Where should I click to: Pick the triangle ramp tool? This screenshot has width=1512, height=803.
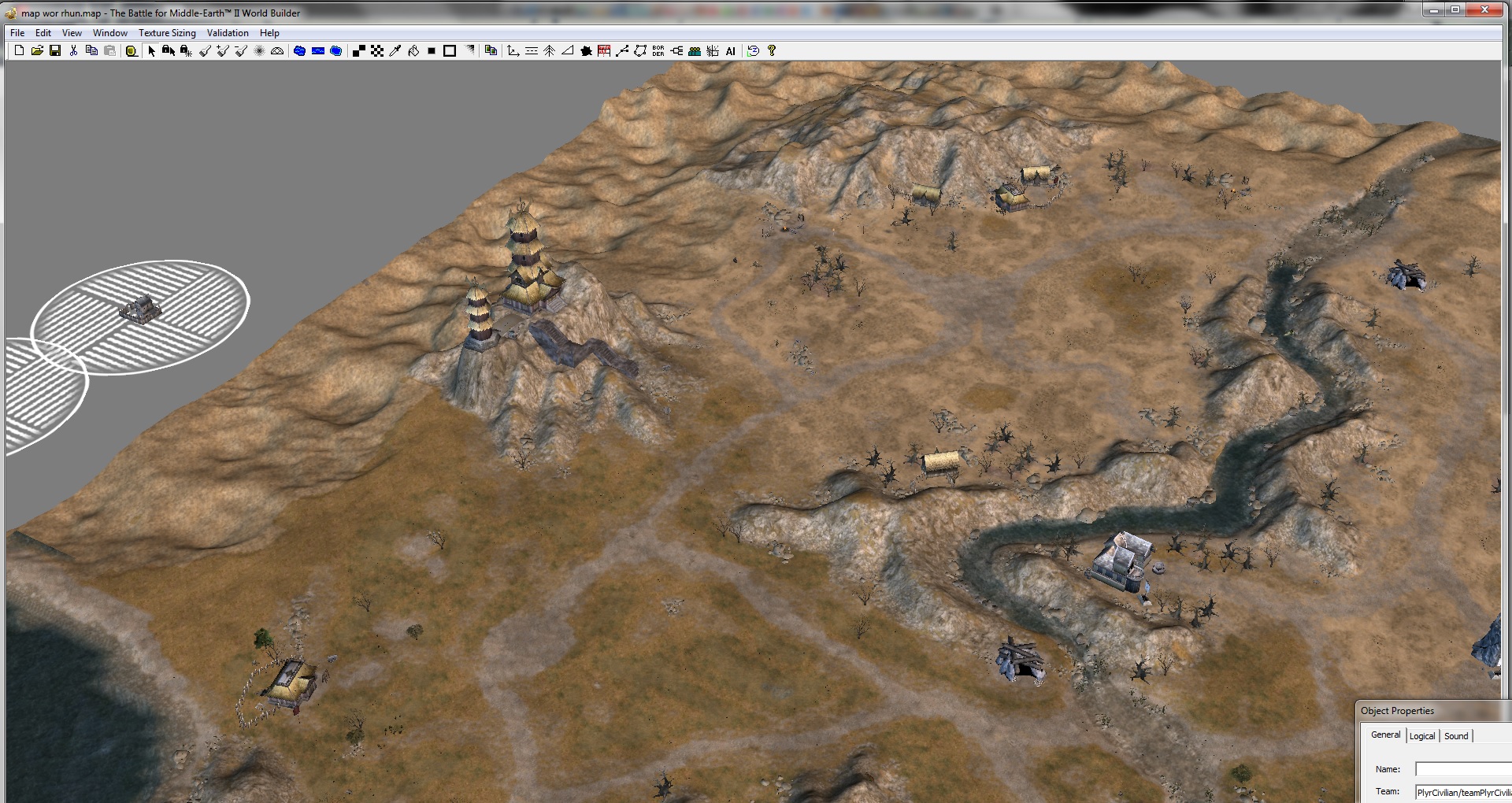(568, 50)
